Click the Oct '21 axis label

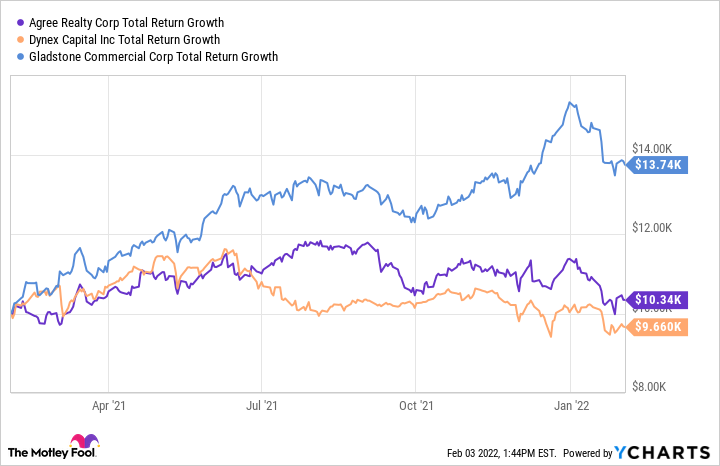coord(415,406)
